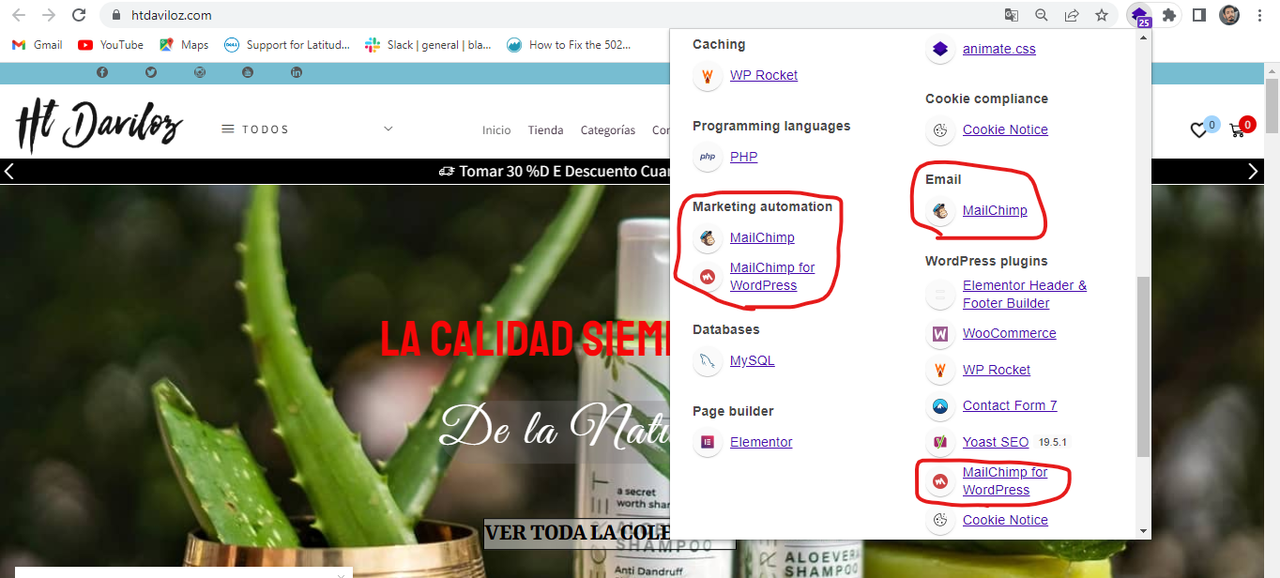Open the Chrome profile avatar

click(1229, 15)
